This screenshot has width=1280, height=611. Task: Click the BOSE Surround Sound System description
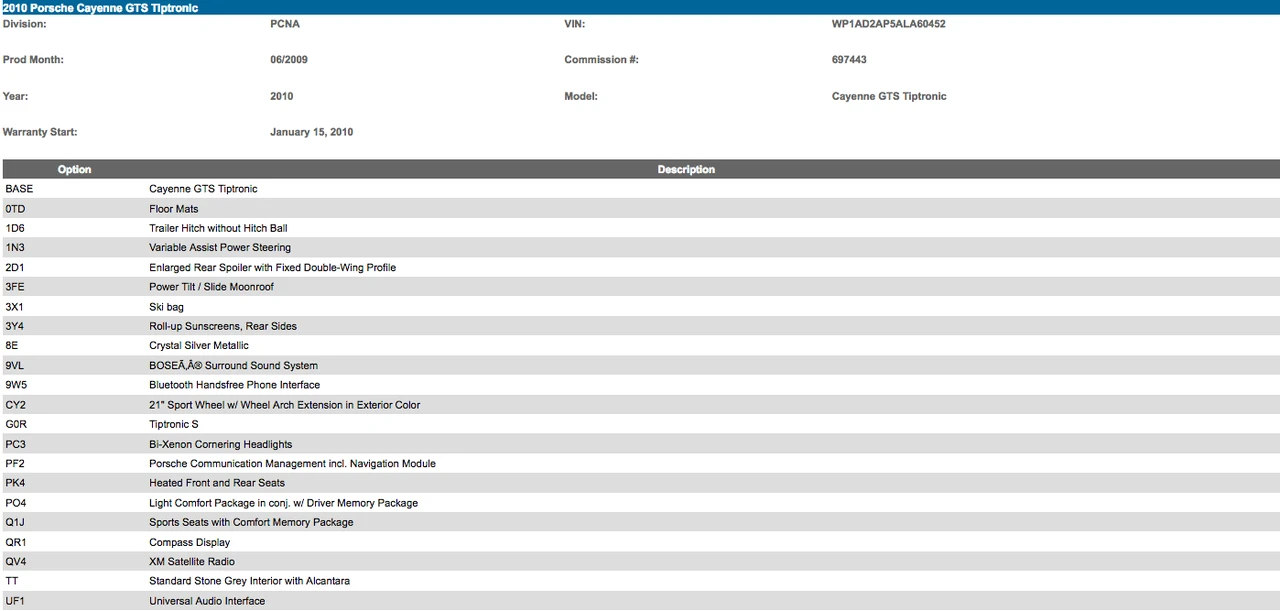pos(233,366)
